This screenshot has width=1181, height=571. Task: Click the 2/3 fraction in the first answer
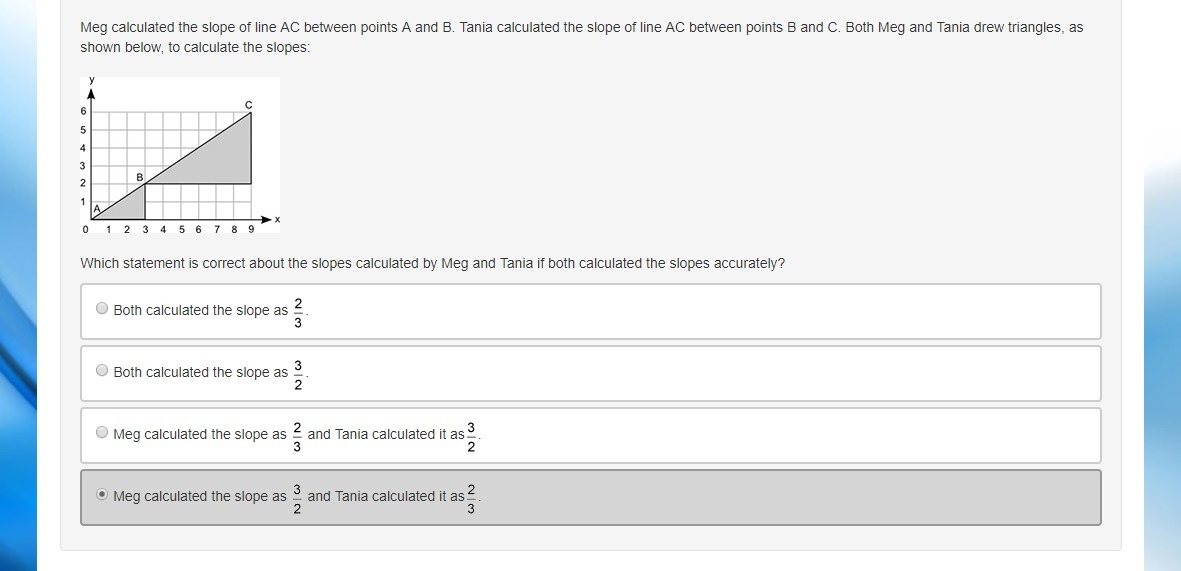pos(298,311)
